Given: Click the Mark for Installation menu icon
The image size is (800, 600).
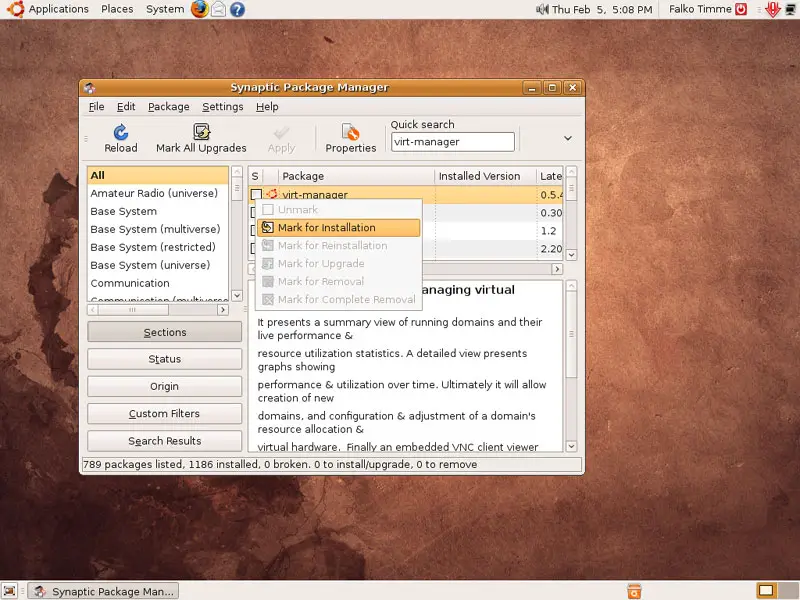Looking at the screenshot, I should (x=268, y=228).
